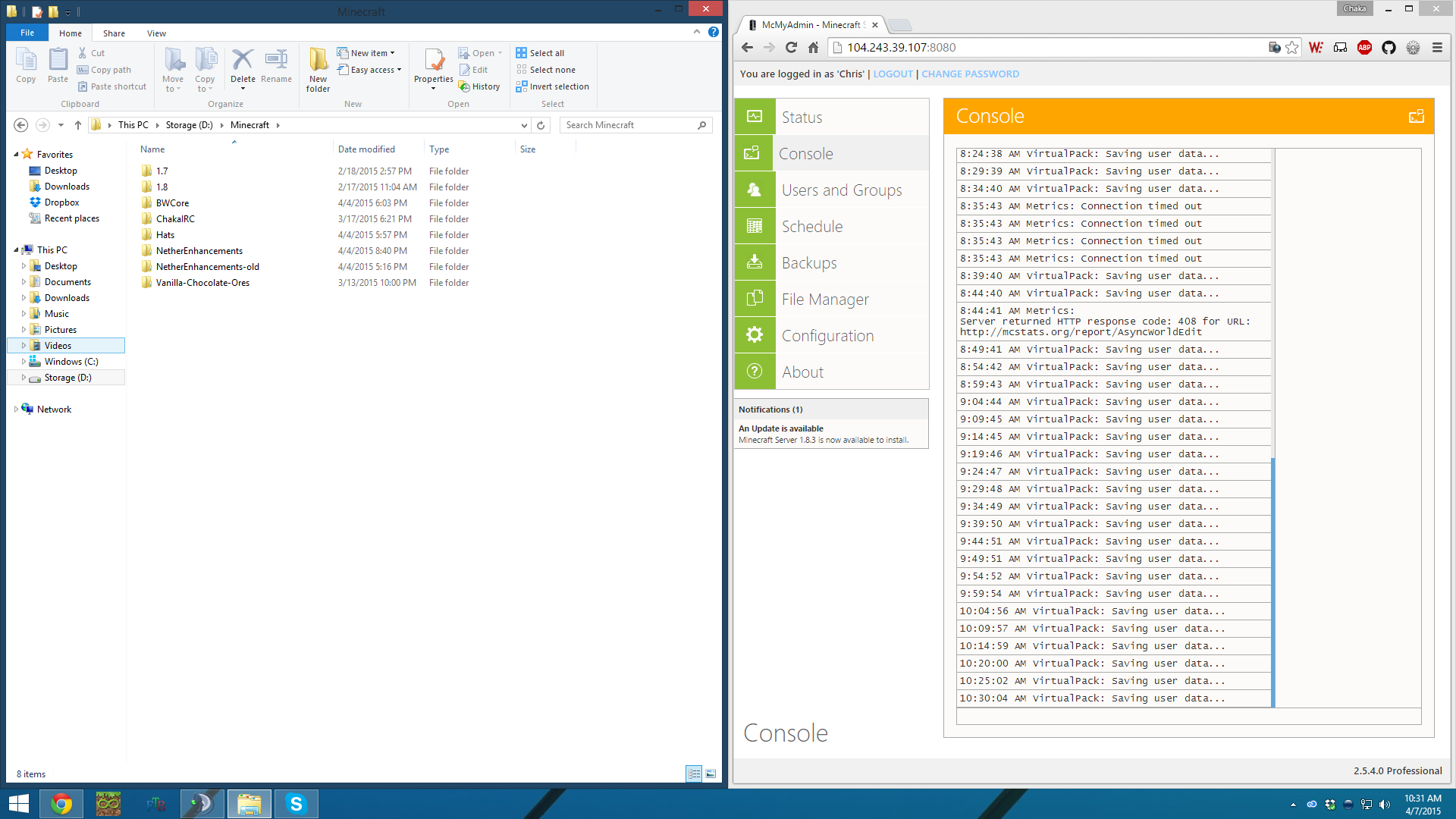Switch to the Share ribbon tab
1456x819 pixels.
click(x=115, y=33)
